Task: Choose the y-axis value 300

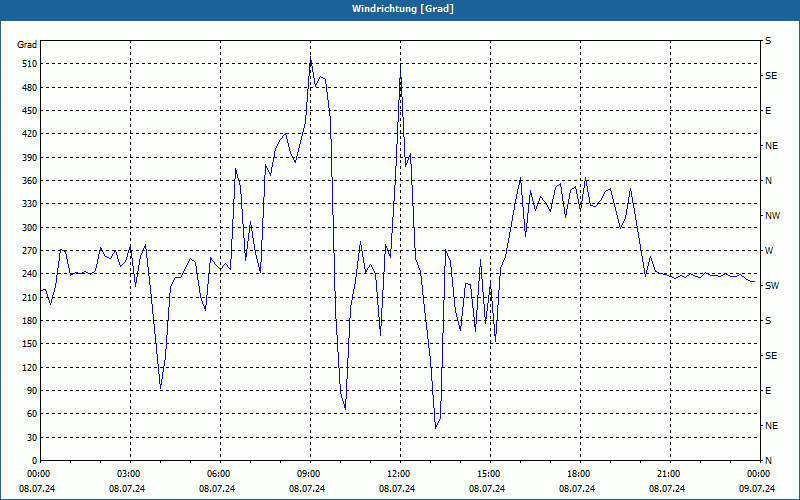Action: (30, 228)
